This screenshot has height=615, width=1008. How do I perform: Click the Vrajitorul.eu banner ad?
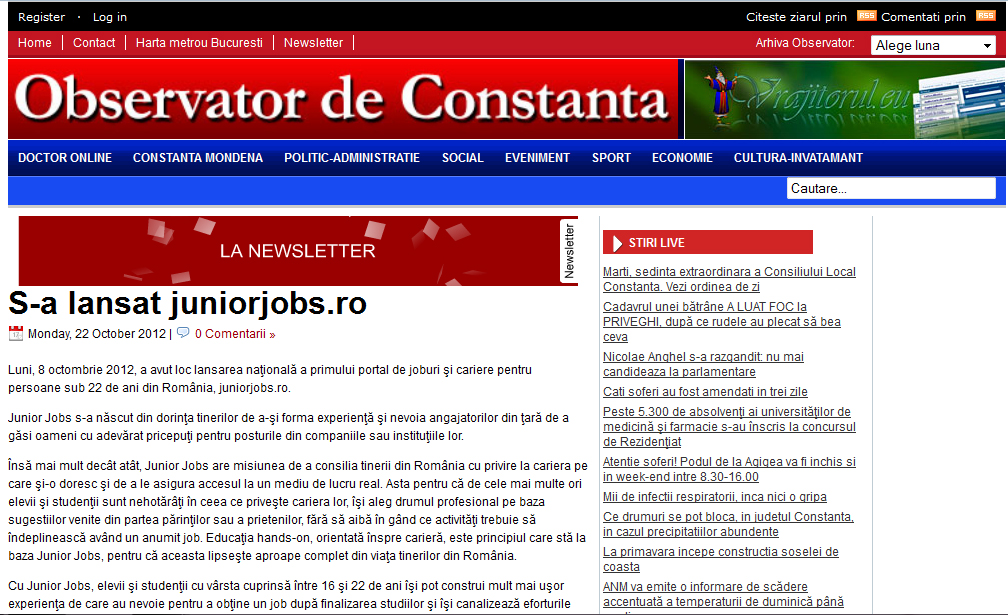tap(845, 99)
